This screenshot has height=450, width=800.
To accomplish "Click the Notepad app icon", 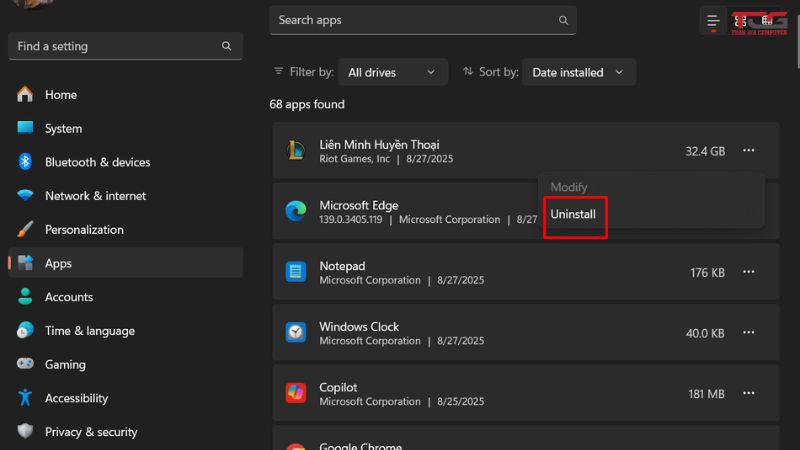I will [x=295, y=271].
